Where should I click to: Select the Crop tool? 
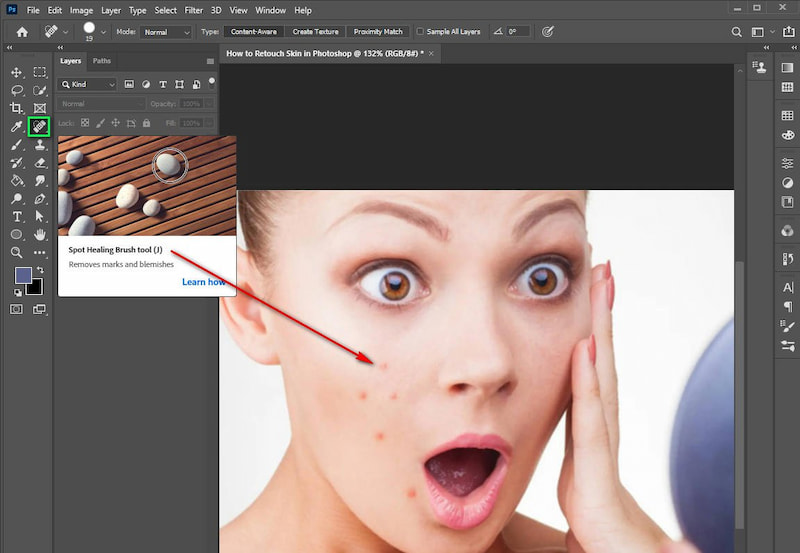[x=16, y=108]
